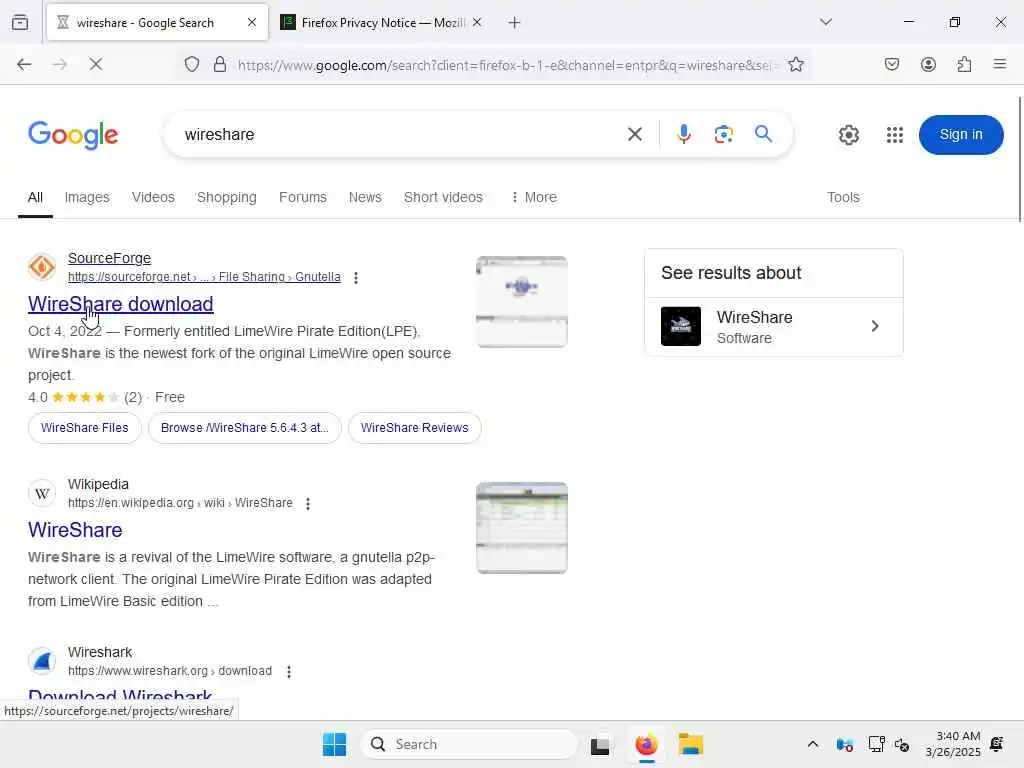Image resolution: width=1024 pixels, height=768 pixels.
Task: Click the SourceForge site name link
Action: point(110,259)
